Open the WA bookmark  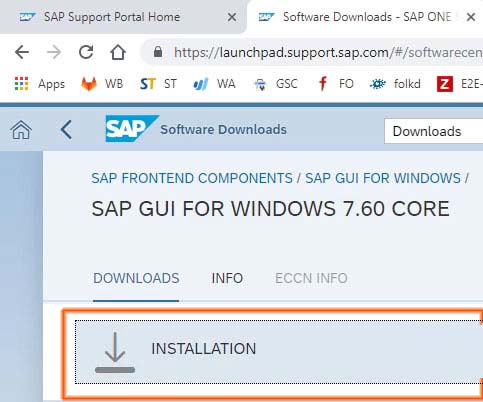tap(214, 84)
